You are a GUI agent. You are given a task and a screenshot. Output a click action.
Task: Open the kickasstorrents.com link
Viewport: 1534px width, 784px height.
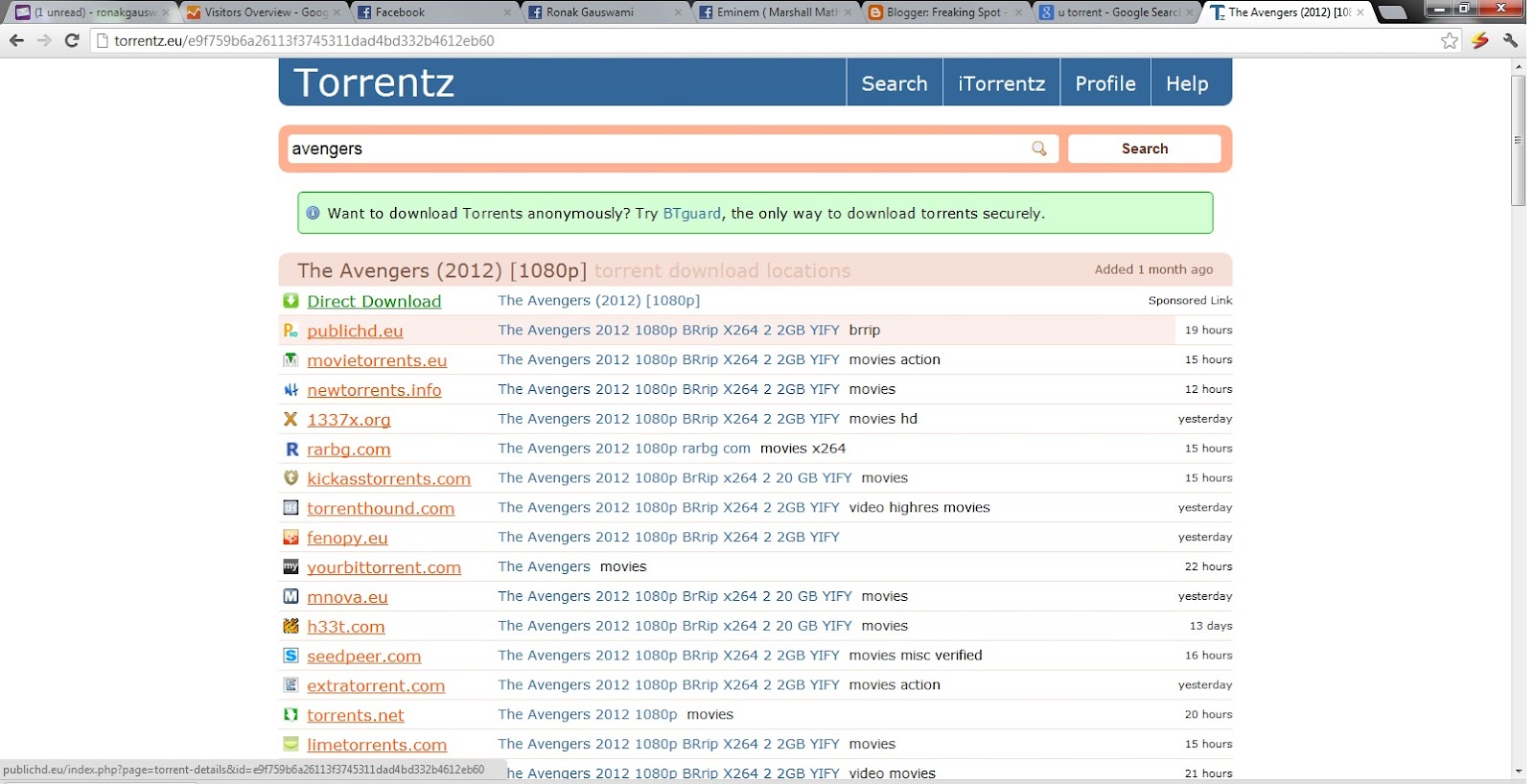pos(388,478)
